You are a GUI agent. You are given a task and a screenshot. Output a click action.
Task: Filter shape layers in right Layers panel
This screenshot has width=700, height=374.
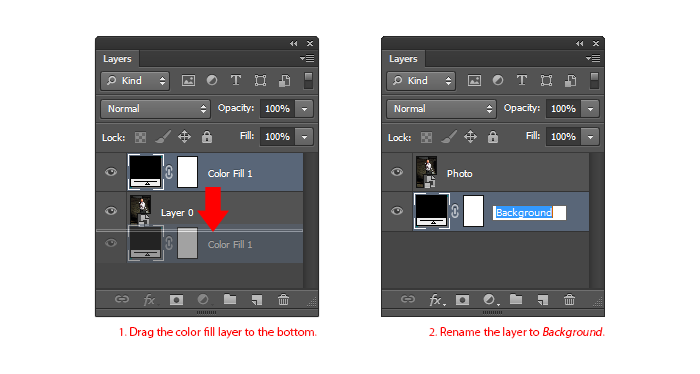pos(546,81)
